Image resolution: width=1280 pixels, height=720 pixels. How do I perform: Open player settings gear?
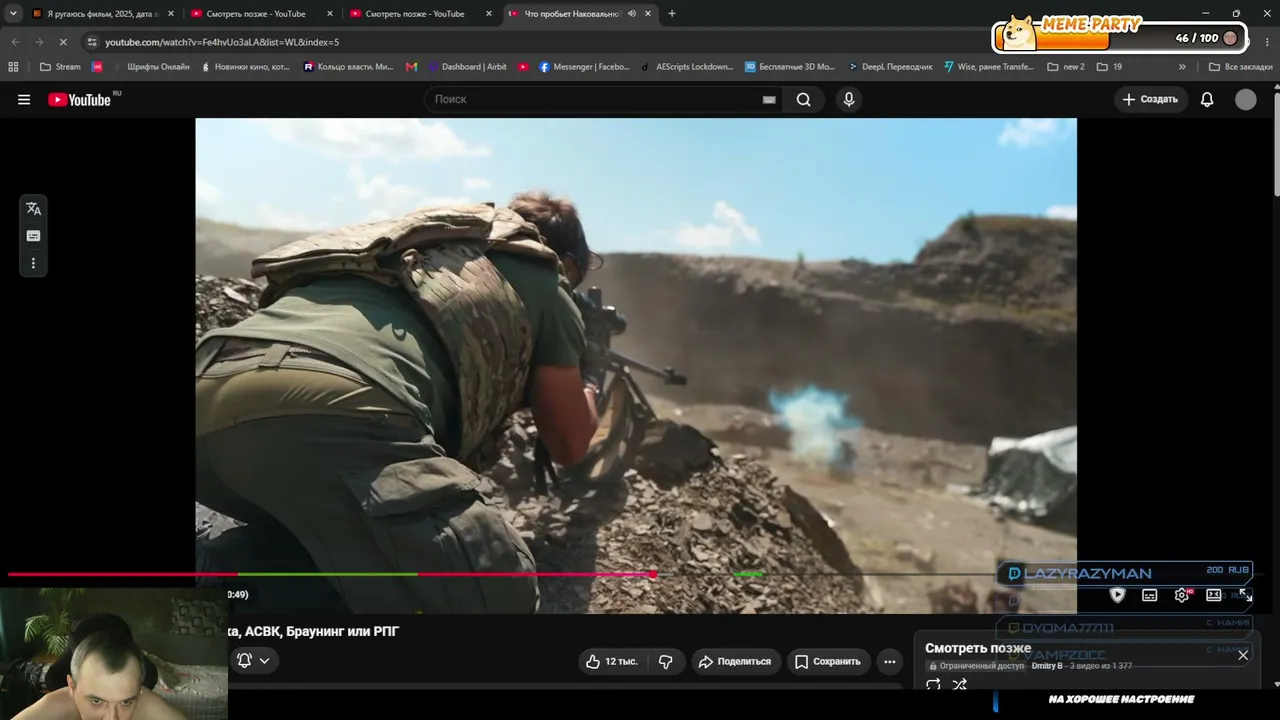pyautogui.click(x=1182, y=595)
